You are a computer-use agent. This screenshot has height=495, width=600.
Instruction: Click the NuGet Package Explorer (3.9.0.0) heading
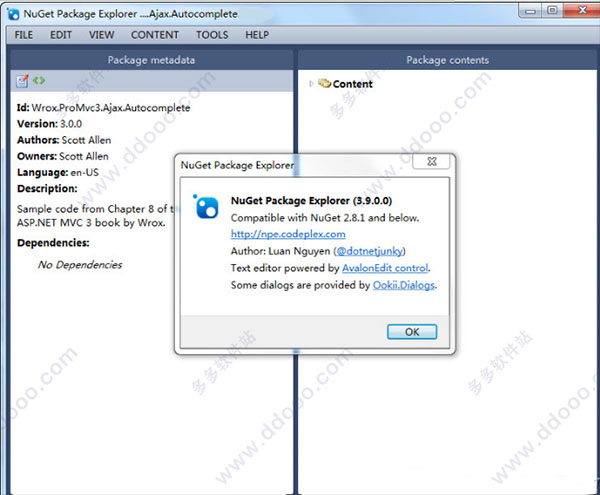pyautogui.click(x=311, y=200)
